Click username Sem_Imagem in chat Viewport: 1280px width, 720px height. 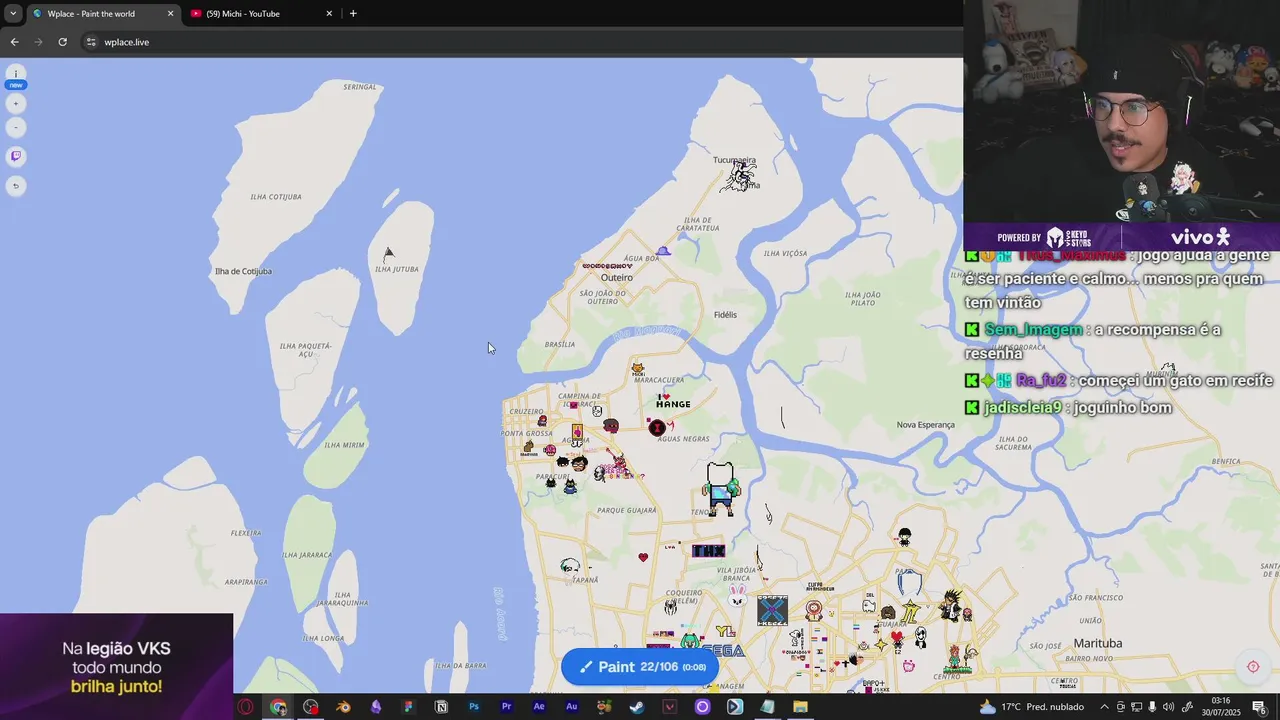tap(1033, 330)
